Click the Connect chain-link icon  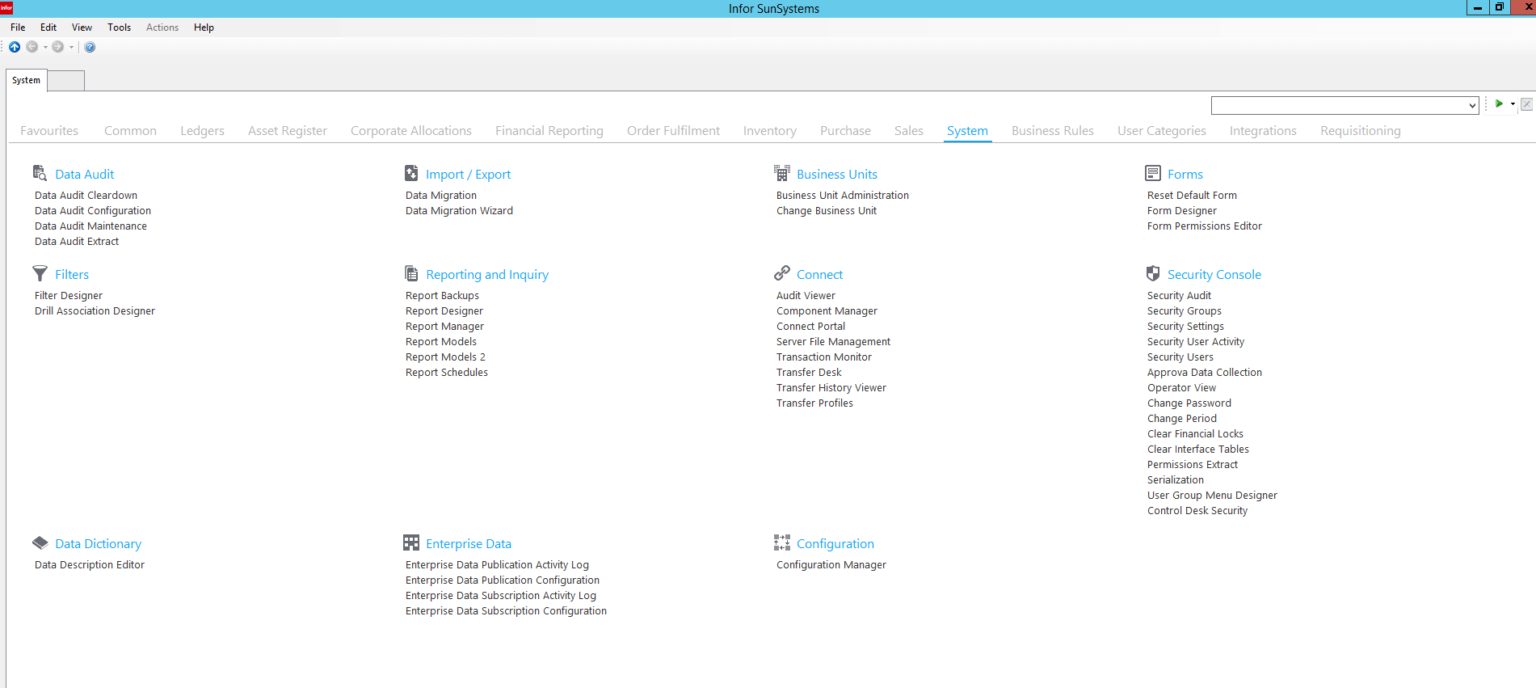pyautogui.click(x=782, y=273)
